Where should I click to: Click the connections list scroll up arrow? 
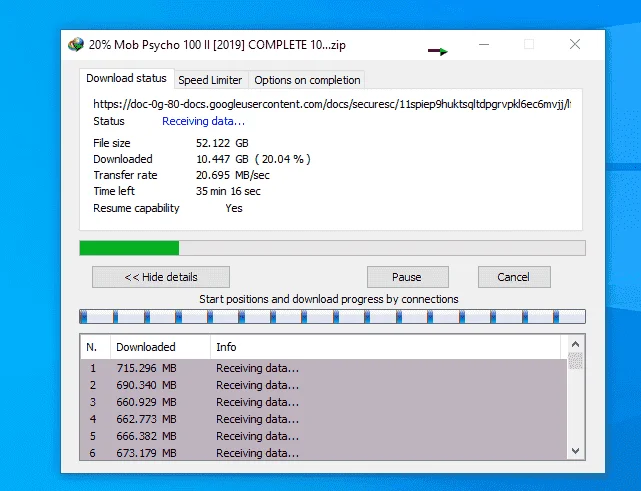point(576,344)
